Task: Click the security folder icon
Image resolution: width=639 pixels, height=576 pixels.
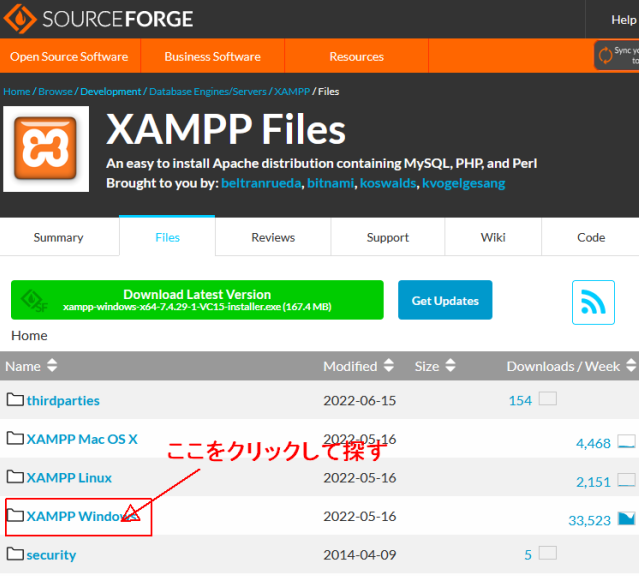Action: click(15, 554)
